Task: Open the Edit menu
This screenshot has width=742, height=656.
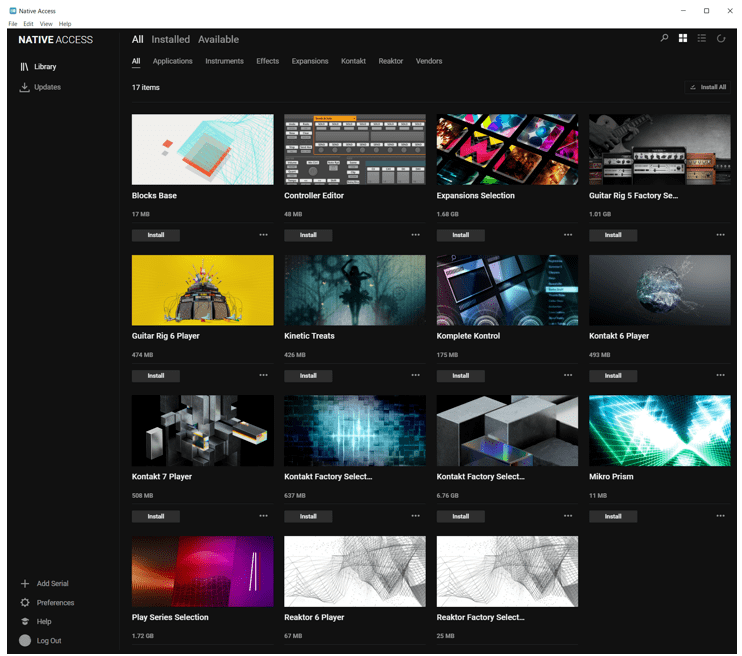Action: [x=28, y=24]
